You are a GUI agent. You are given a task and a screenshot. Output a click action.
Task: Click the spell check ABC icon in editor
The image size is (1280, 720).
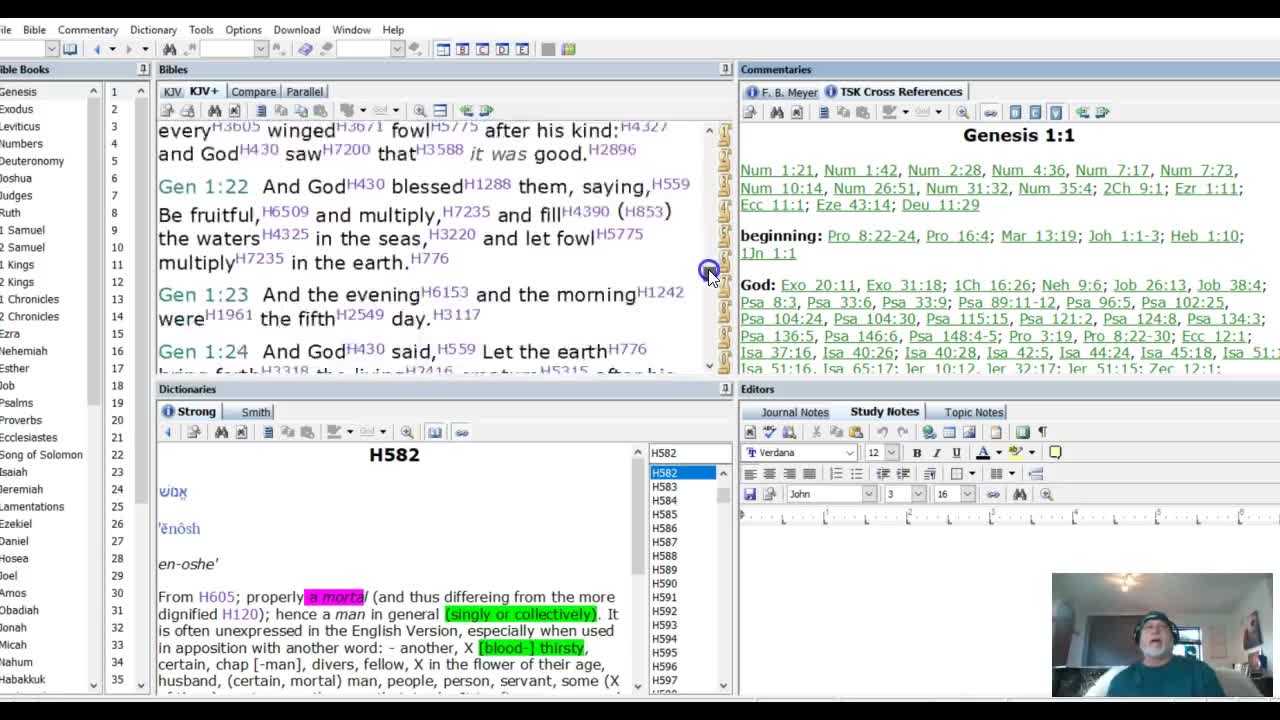(769, 432)
